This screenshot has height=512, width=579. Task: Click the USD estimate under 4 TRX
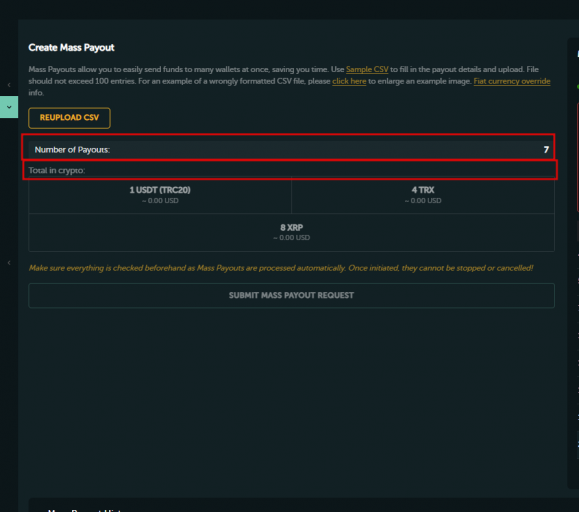[423, 200]
